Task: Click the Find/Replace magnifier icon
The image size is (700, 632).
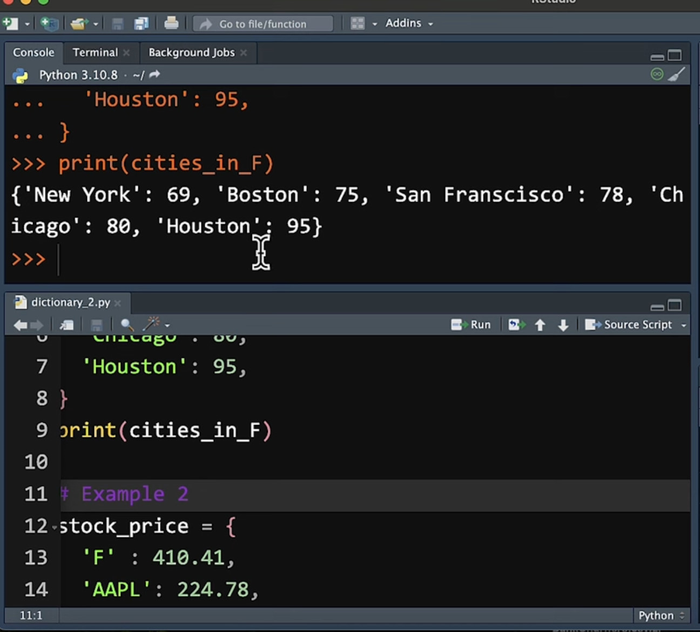Action: click(x=127, y=325)
